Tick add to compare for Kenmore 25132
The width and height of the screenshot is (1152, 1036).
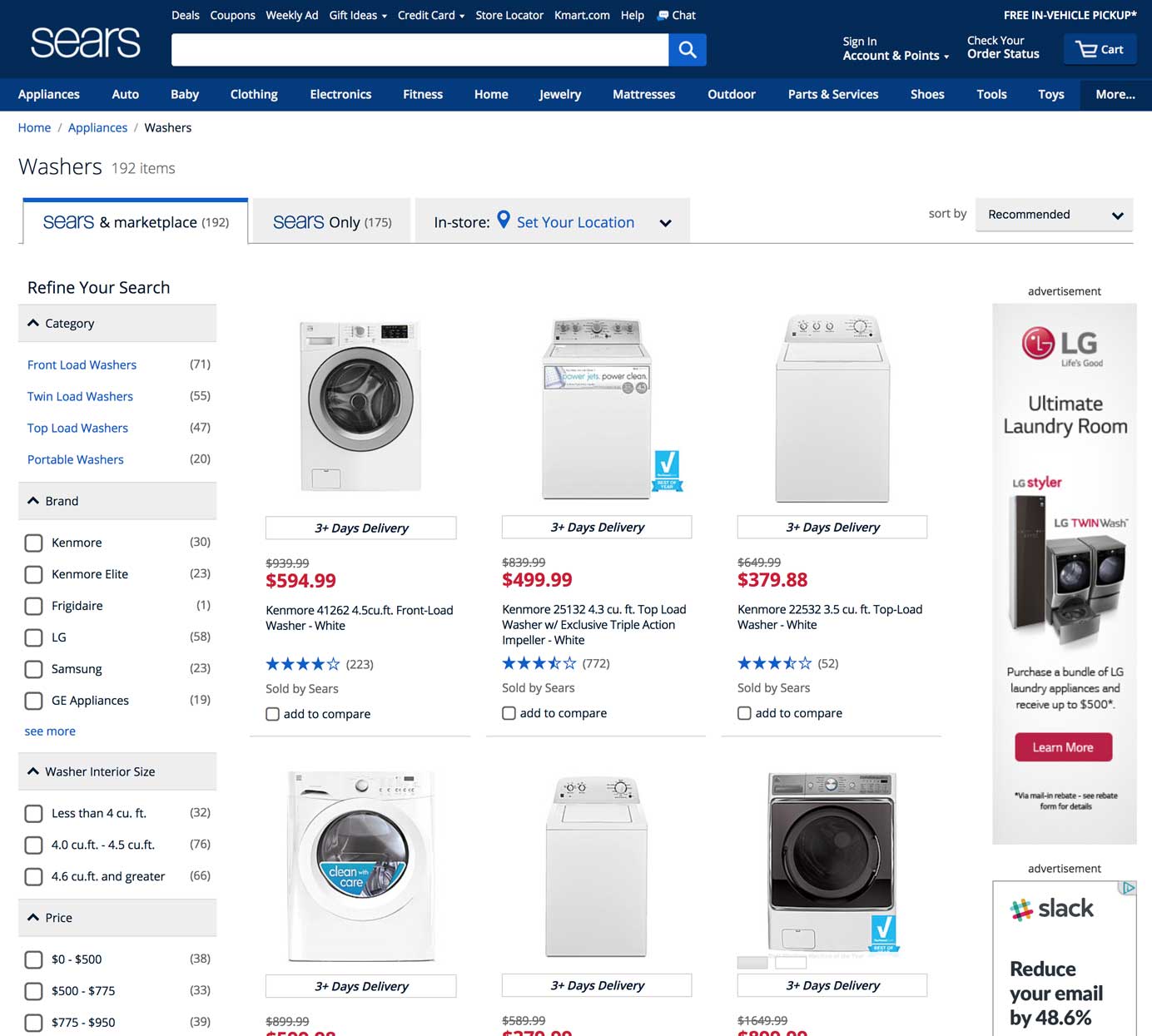(509, 713)
